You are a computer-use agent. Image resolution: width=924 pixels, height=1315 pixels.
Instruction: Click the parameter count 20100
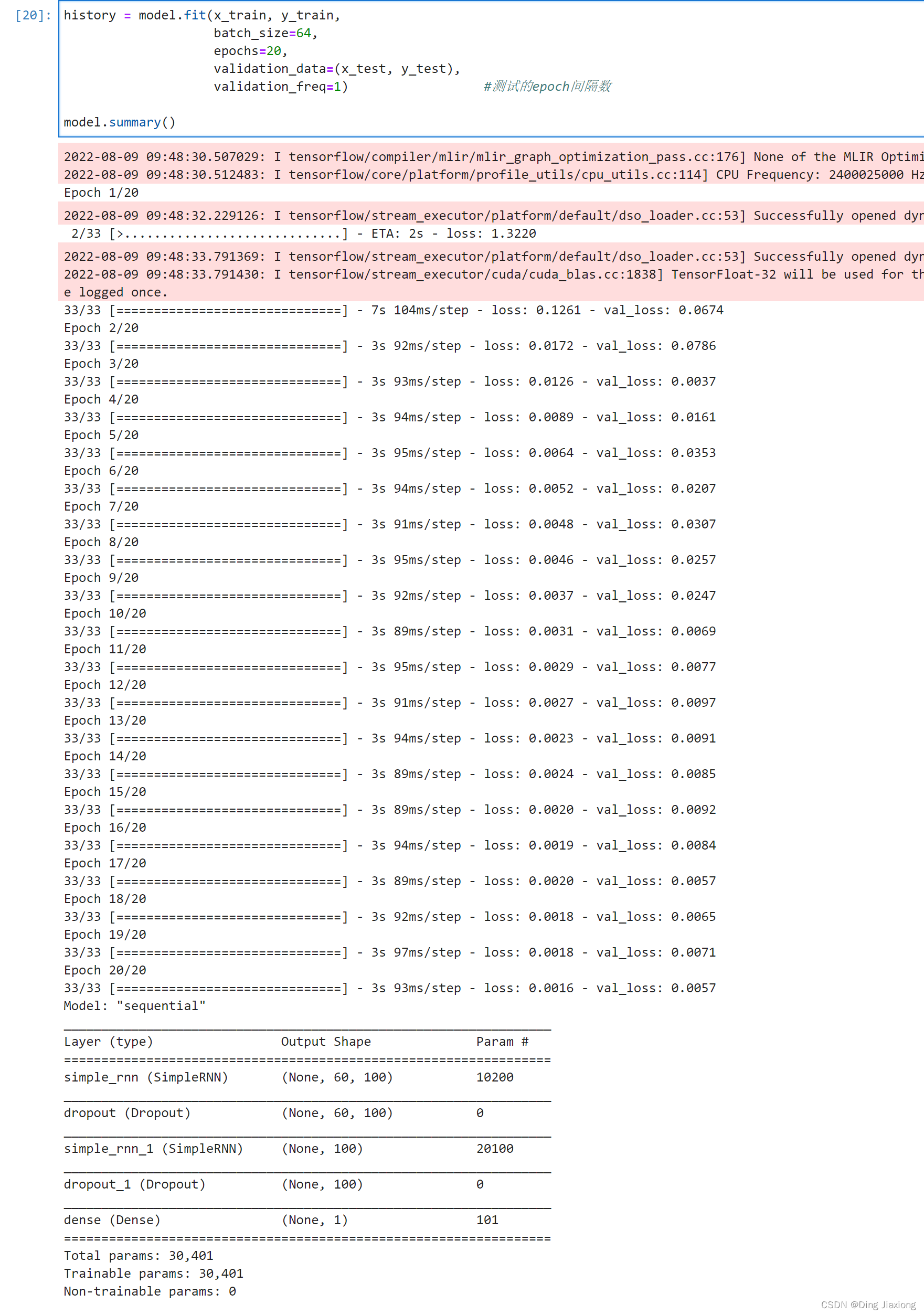pos(495,1149)
